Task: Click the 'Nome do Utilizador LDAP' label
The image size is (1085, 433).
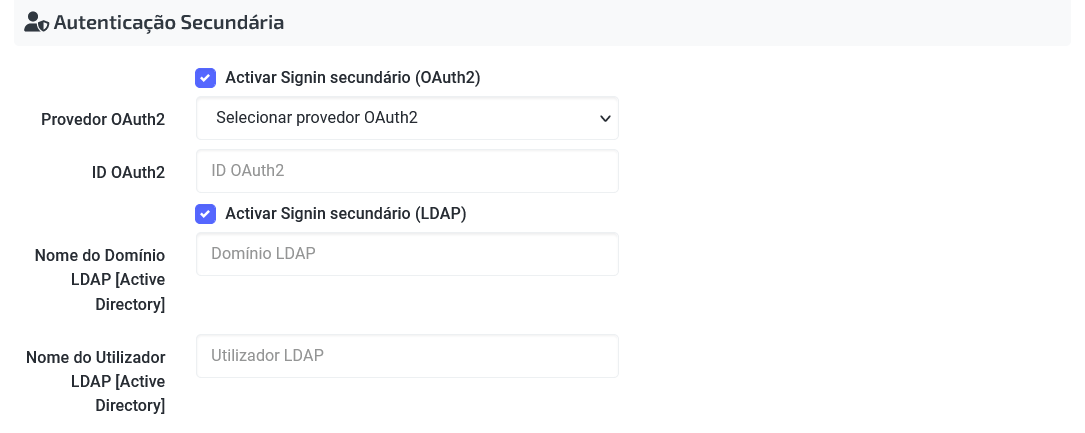Action: pos(95,369)
